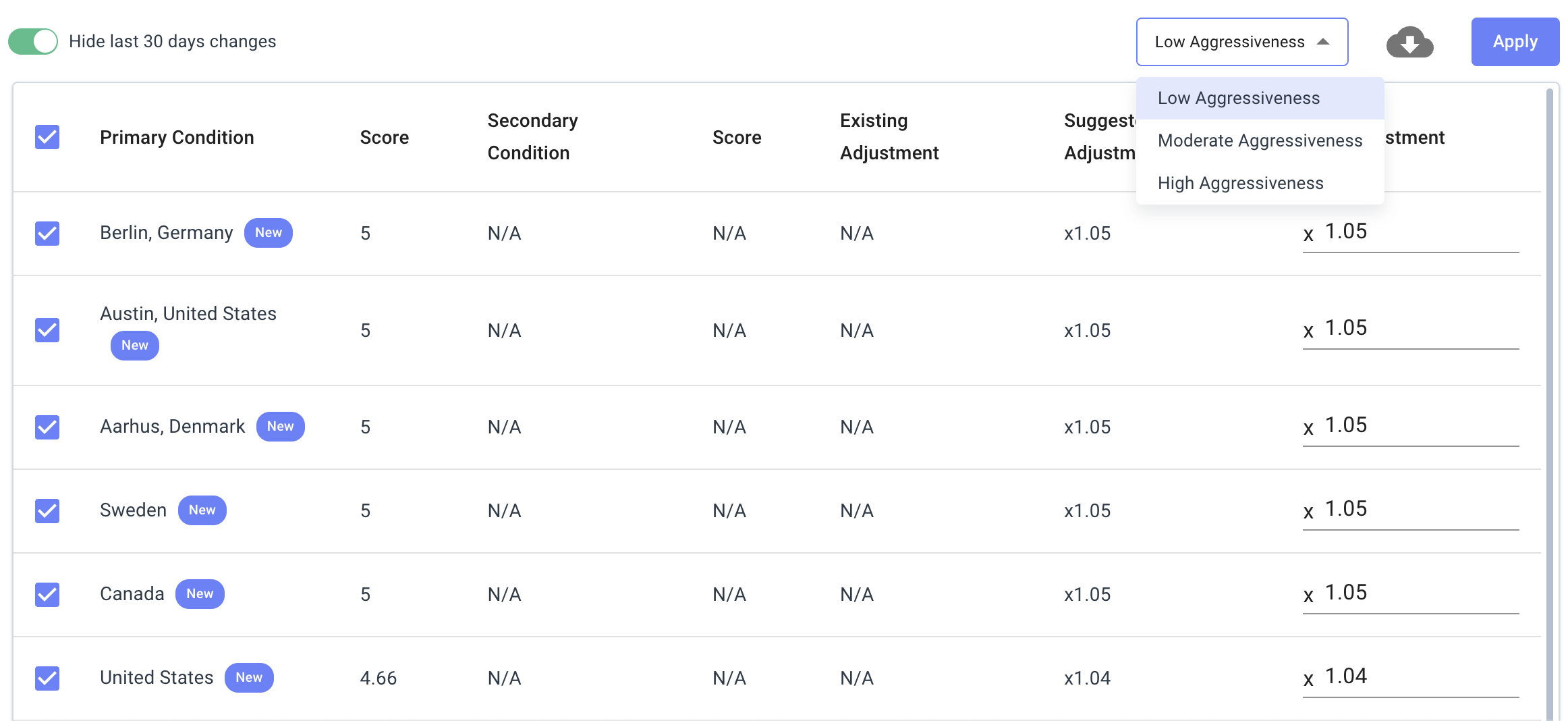
Task: Click the New badge in the last United States row
Action: point(249,678)
